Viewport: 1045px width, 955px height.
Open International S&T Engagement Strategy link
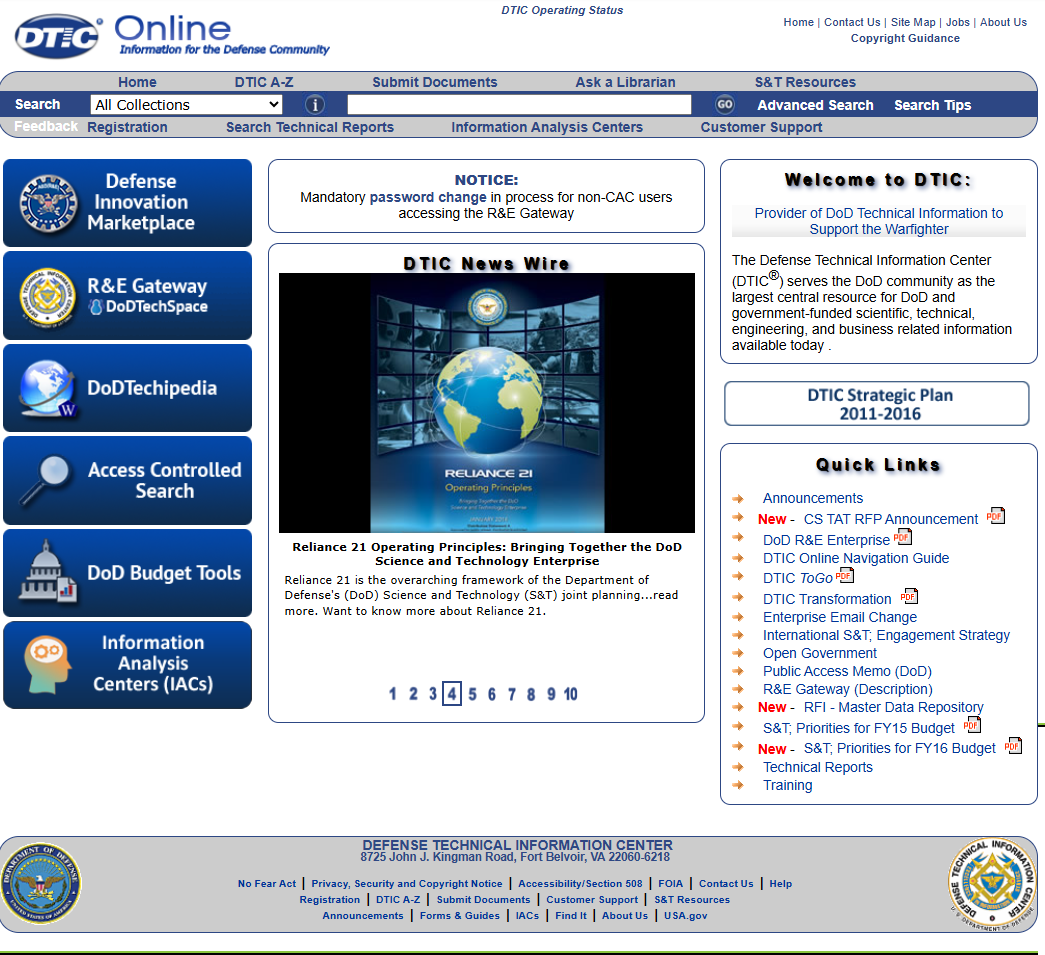[x=886, y=635]
